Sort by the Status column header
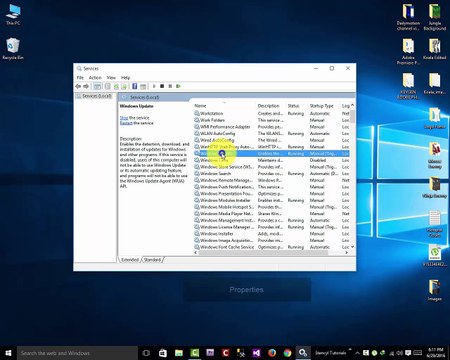This screenshot has width=450, height=360. (x=293, y=106)
